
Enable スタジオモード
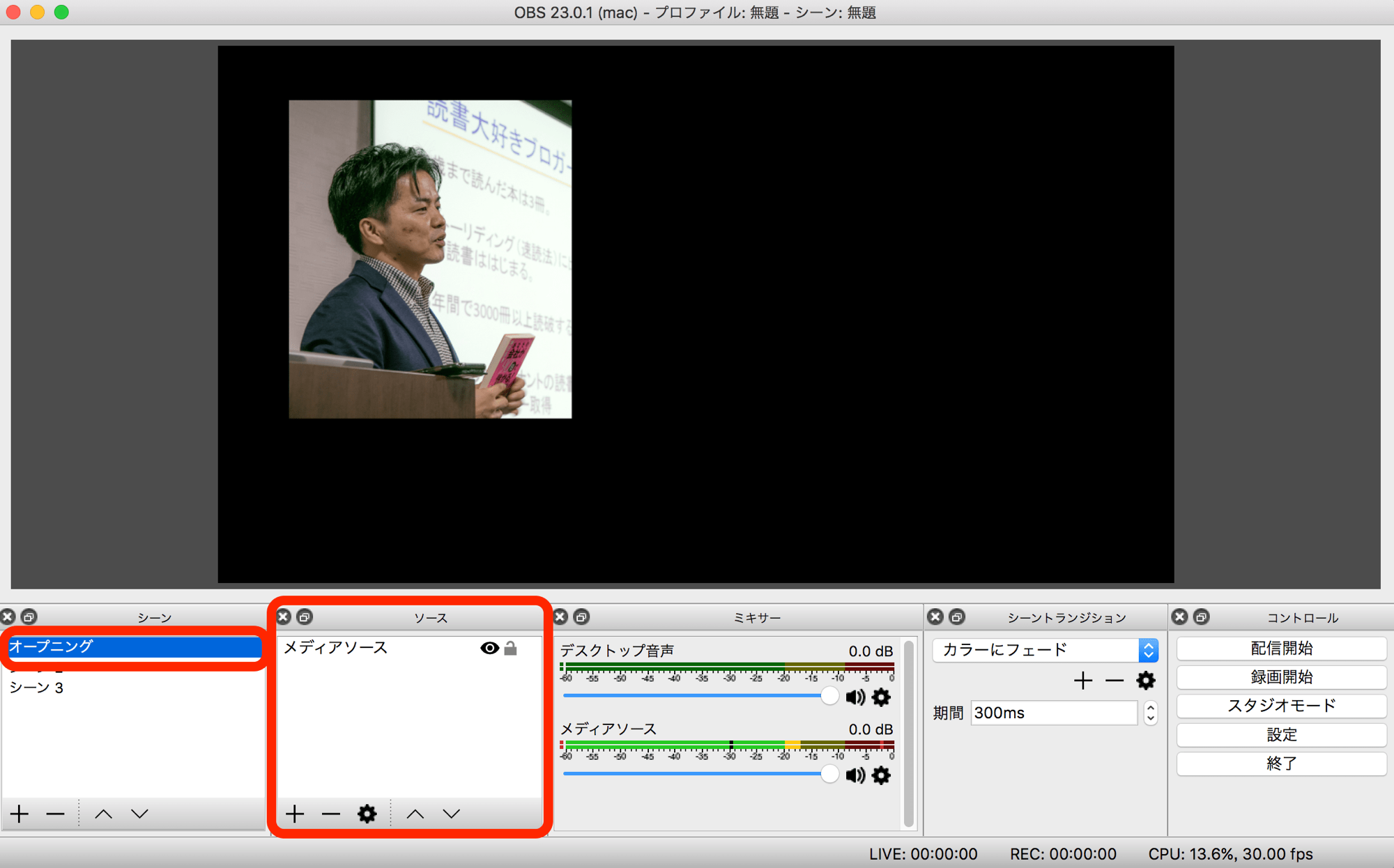[x=1281, y=706]
